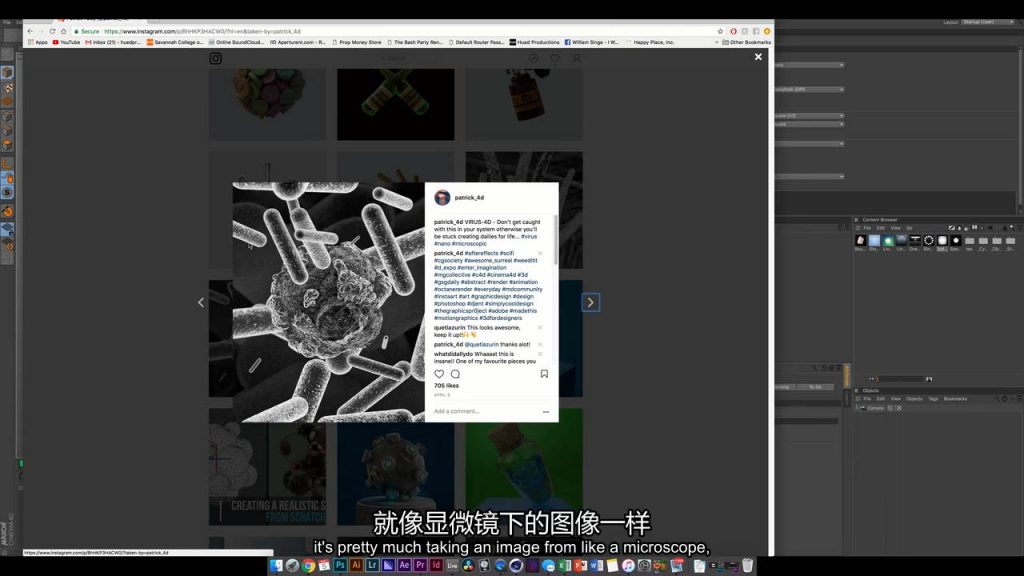The height and width of the screenshot is (576, 1024).
Task: Launch Lightroom from the Dock
Action: click(x=372, y=566)
